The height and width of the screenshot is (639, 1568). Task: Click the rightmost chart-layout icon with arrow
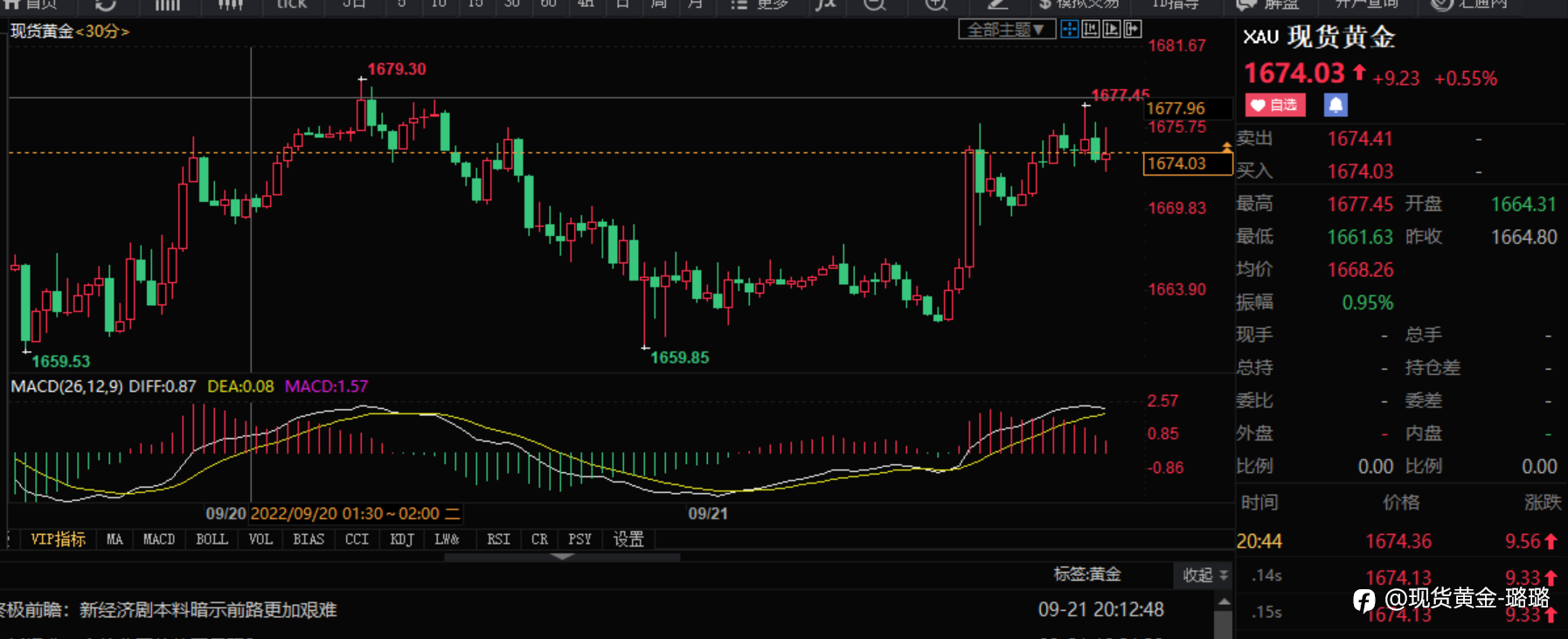point(1133,30)
